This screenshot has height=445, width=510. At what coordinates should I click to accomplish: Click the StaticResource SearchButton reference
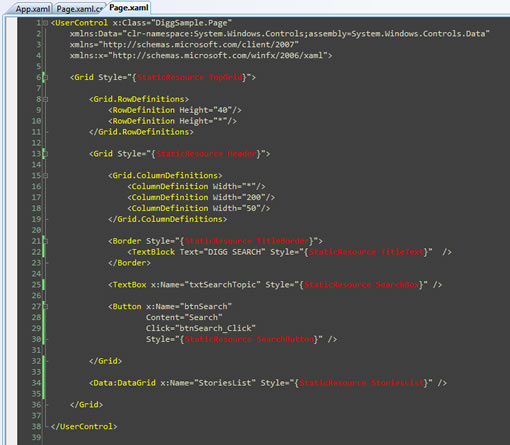[249, 339]
